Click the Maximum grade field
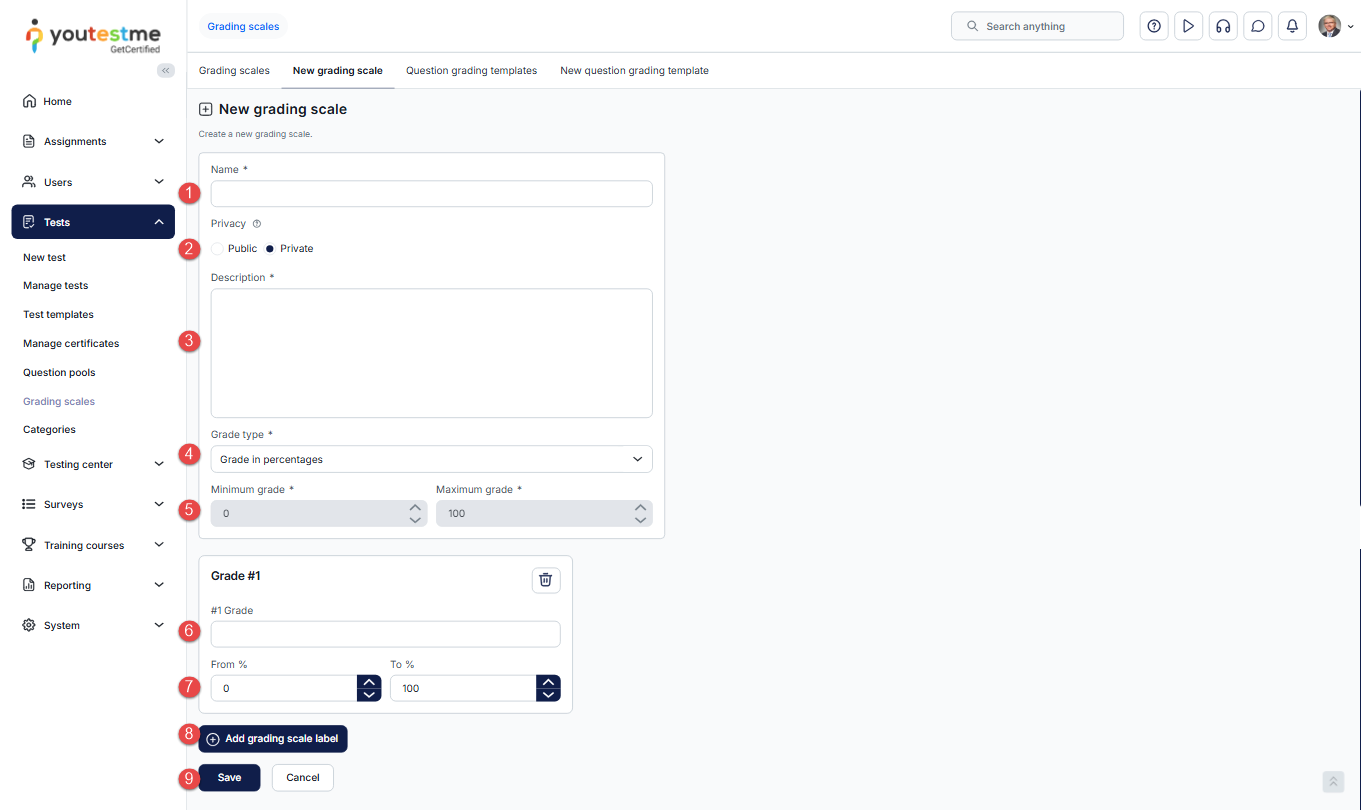This screenshot has width=1361, height=810. click(x=544, y=513)
